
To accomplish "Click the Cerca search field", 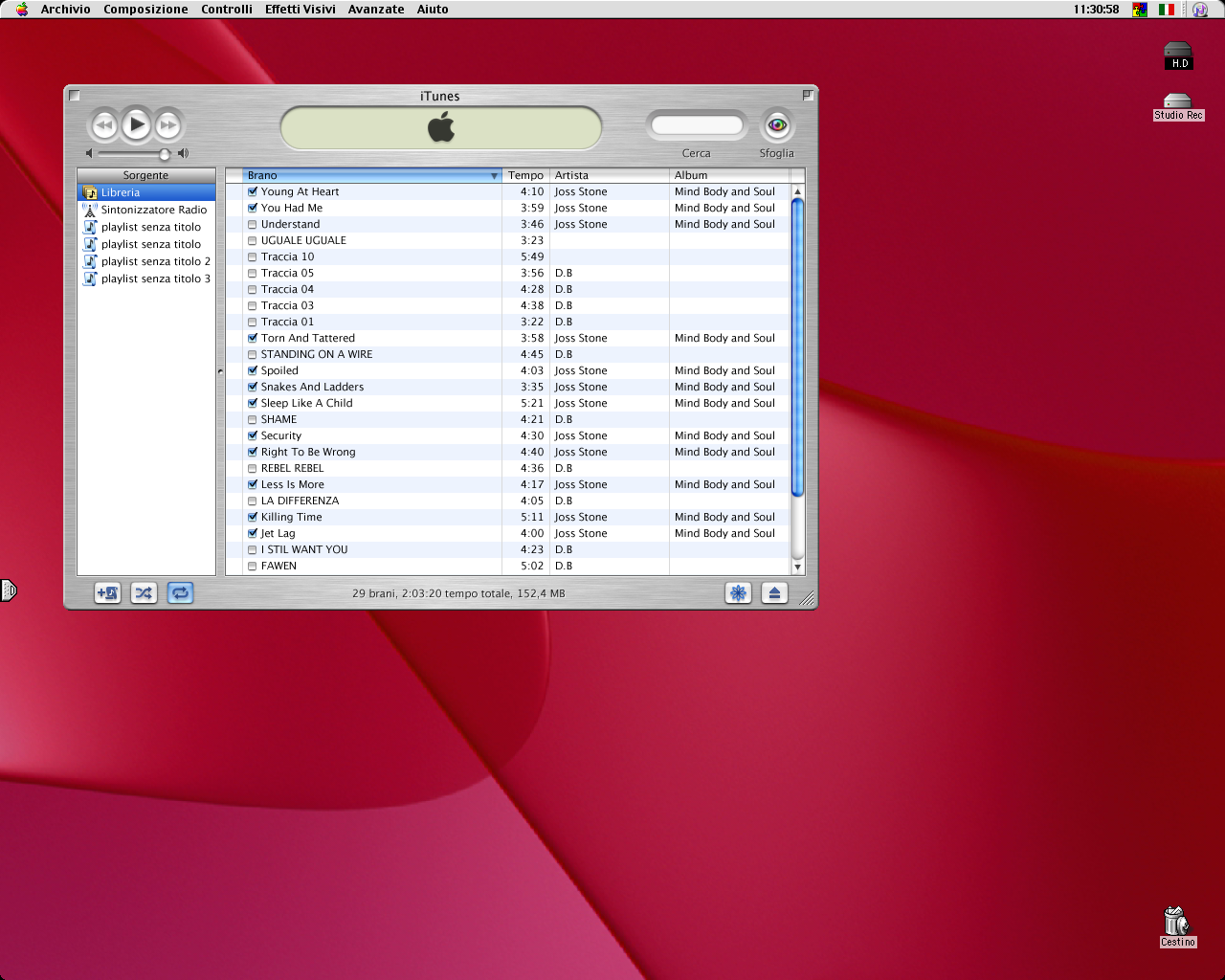I will point(697,125).
